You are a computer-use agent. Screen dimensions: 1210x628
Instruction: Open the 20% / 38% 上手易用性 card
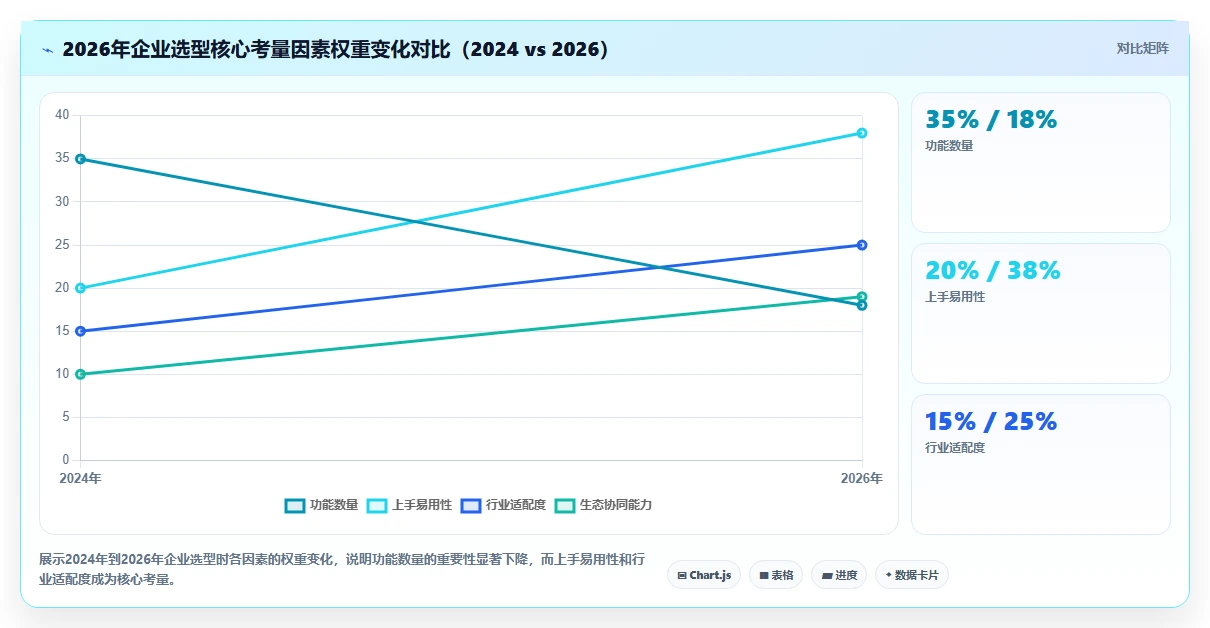point(1041,314)
